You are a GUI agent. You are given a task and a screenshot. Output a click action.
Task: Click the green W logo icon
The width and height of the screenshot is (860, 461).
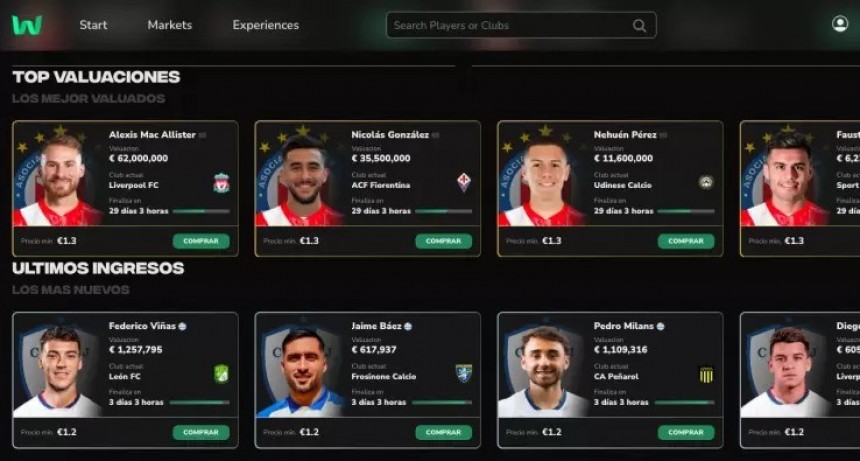(27, 25)
